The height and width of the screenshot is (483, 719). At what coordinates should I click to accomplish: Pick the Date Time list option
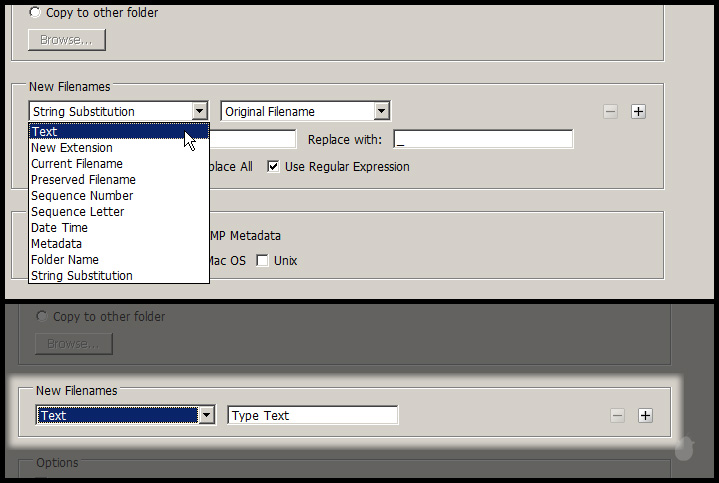tap(59, 228)
